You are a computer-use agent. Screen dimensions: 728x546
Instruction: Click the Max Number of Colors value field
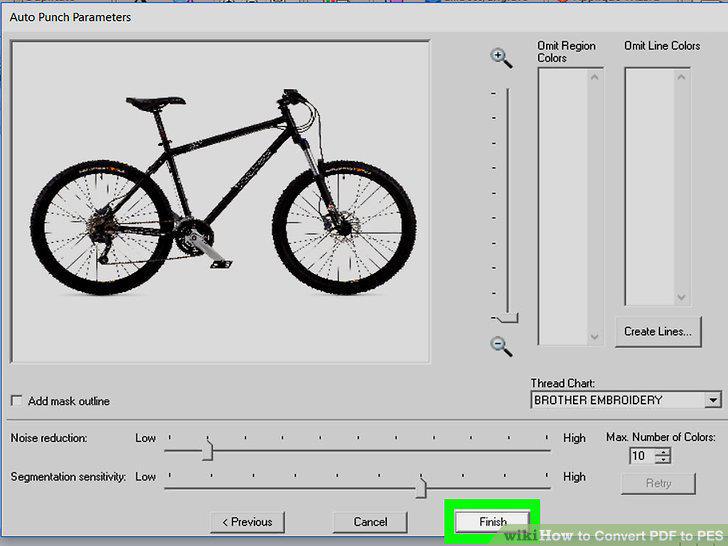tap(643, 455)
